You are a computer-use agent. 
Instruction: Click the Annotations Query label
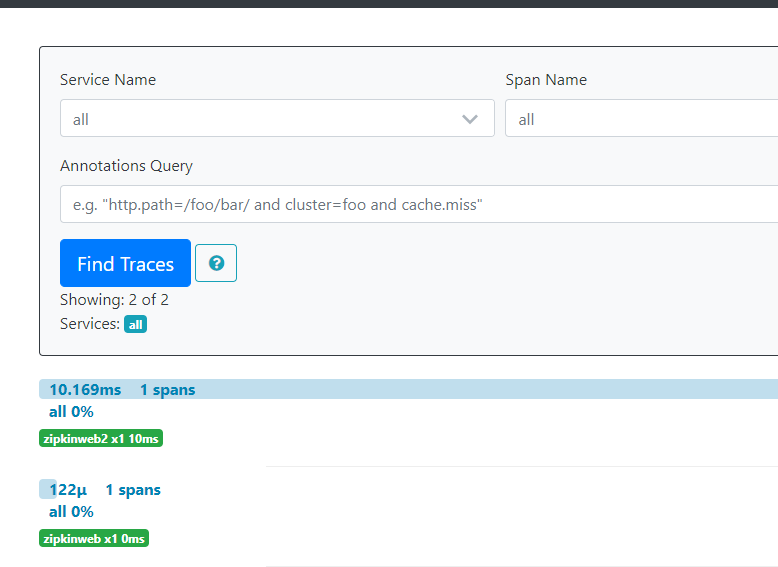coord(126,166)
